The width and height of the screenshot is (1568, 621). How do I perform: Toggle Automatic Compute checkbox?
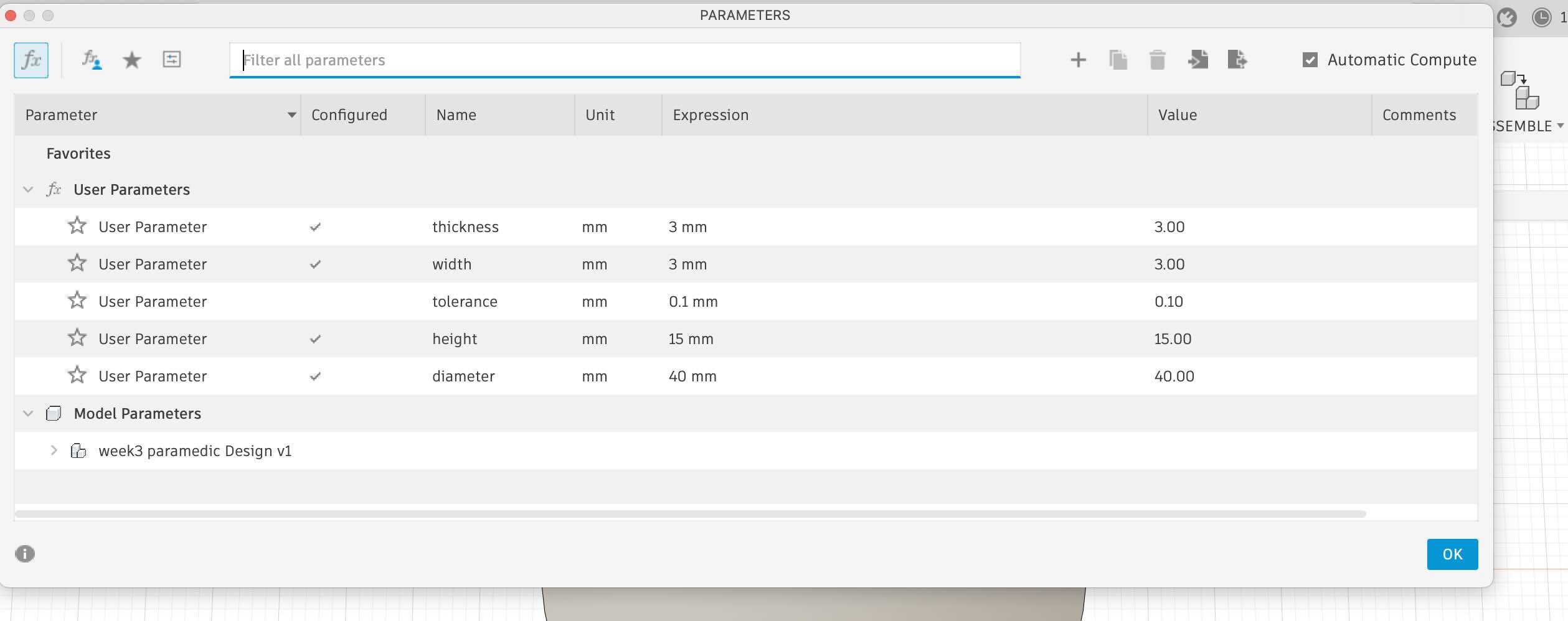point(1310,60)
